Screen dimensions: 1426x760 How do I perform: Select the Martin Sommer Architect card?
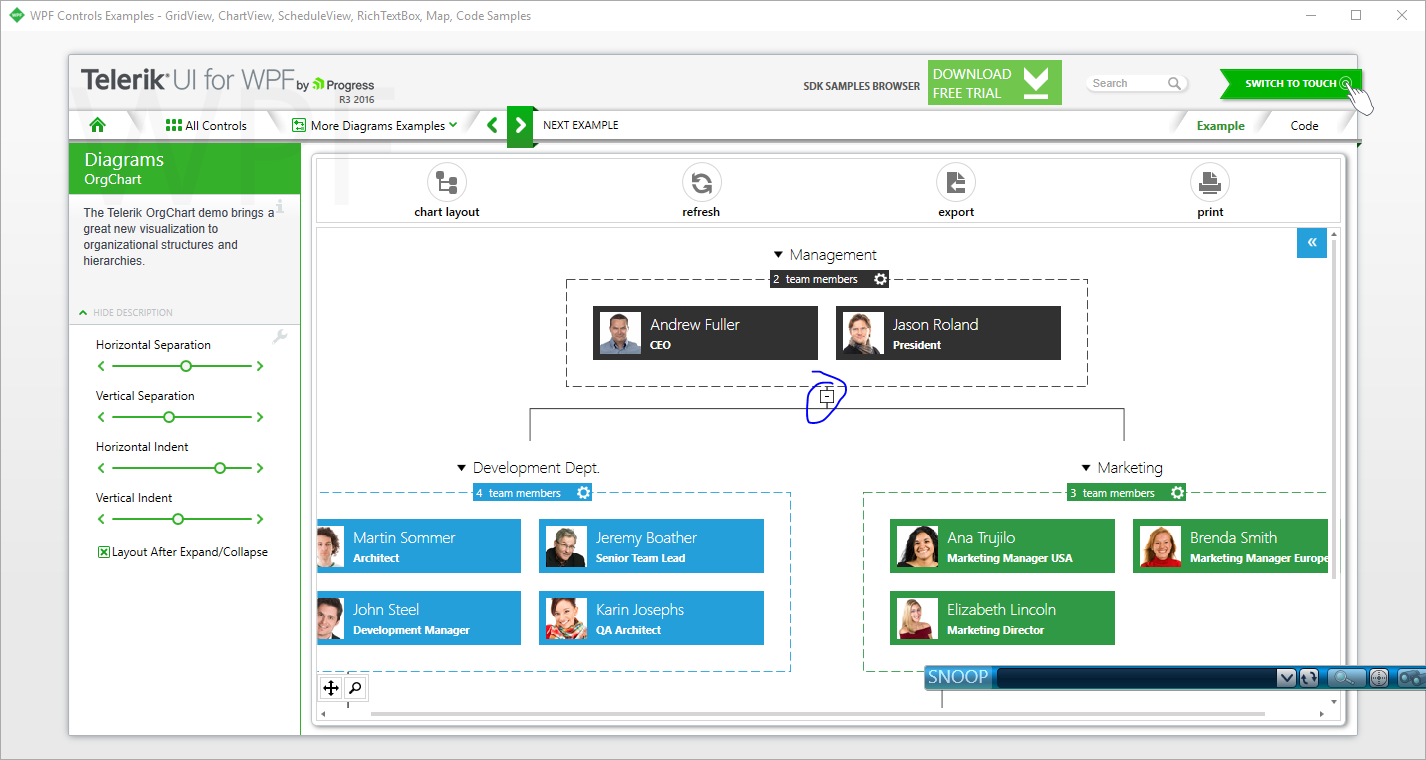tap(419, 546)
